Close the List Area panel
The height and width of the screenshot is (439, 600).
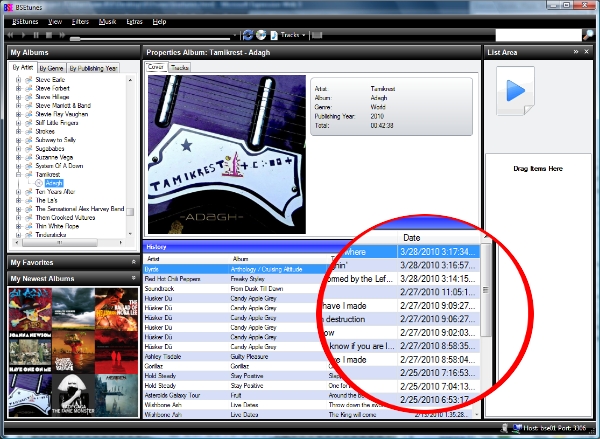587,52
